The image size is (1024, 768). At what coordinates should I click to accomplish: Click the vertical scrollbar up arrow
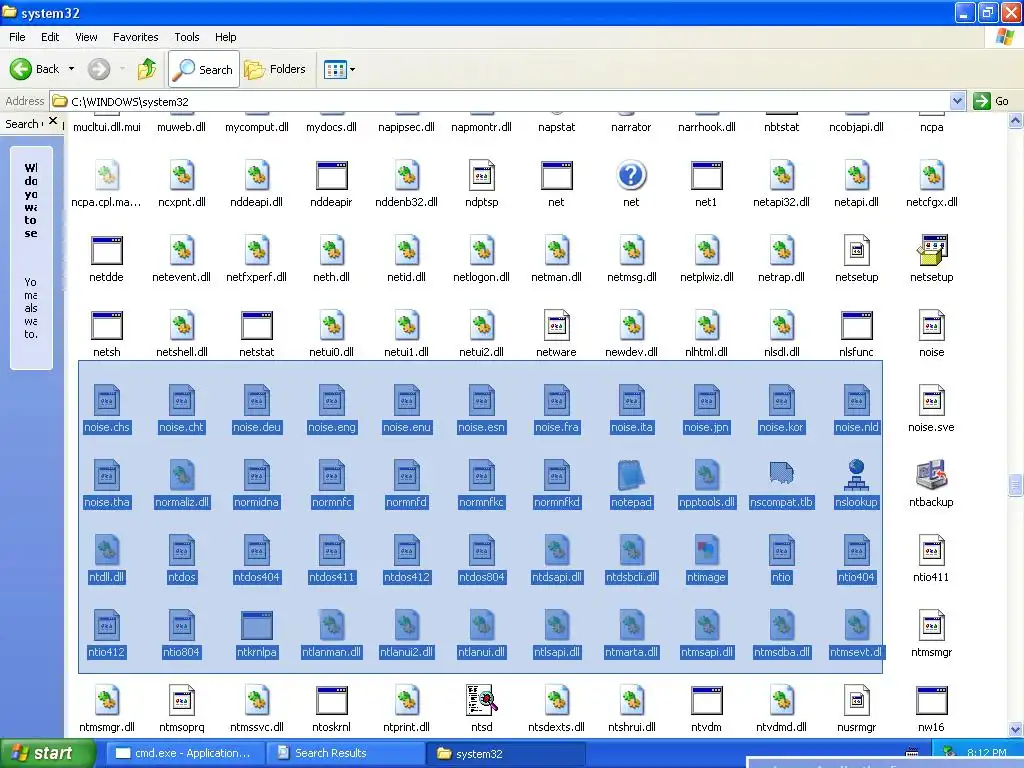(1015, 120)
